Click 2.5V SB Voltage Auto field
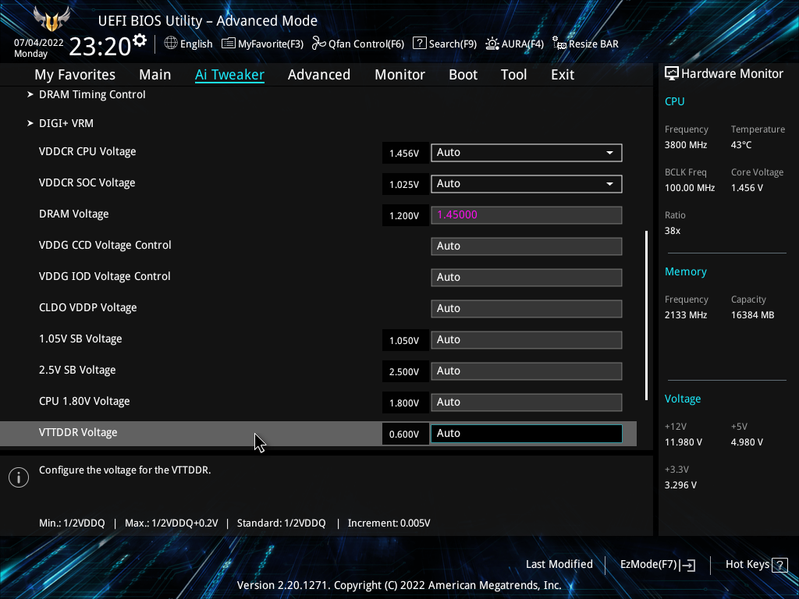This screenshot has width=799, height=599. point(526,371)
